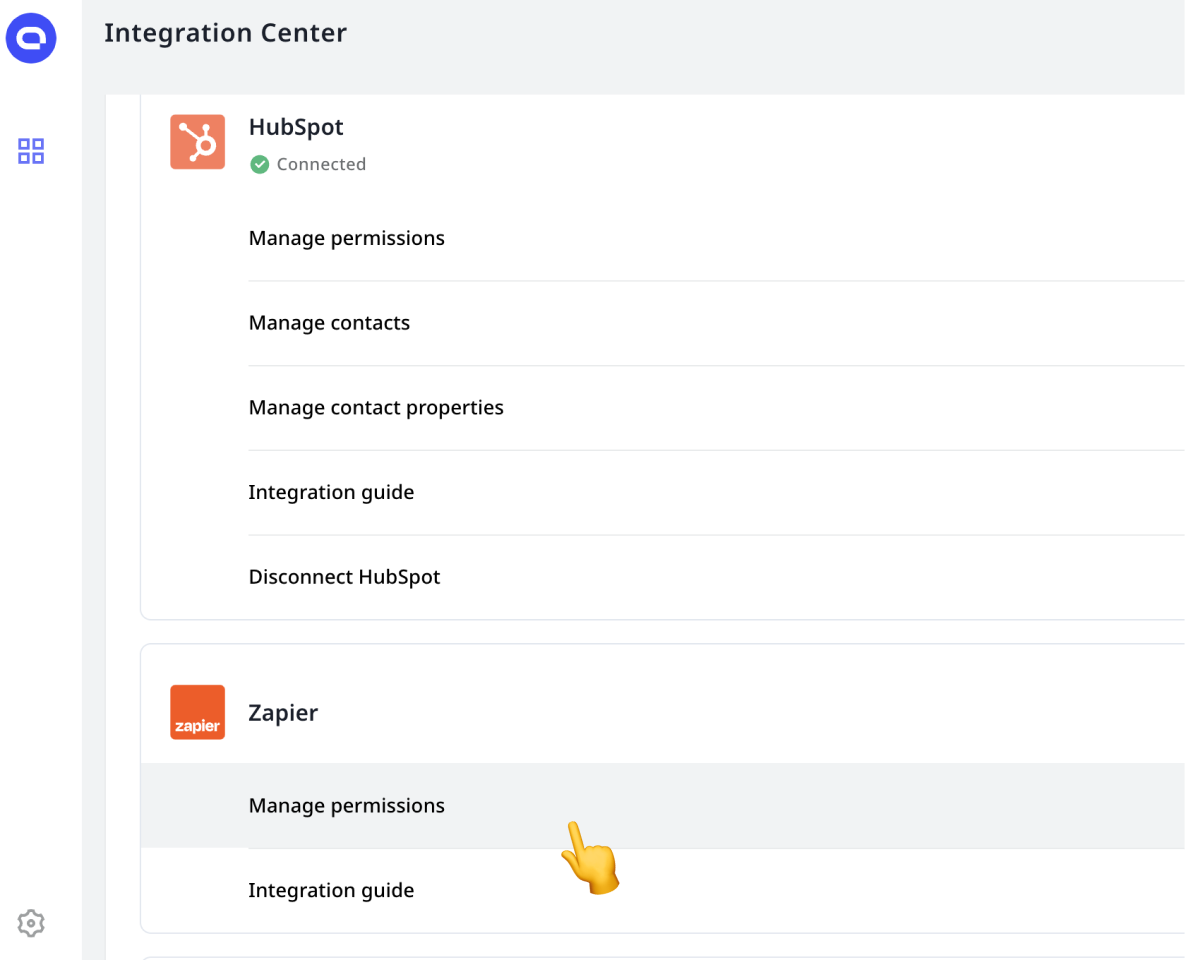Open the settings gear icon
This screenshot has height=960, width=1185.
pyautogui.click(x=31, y=923)
